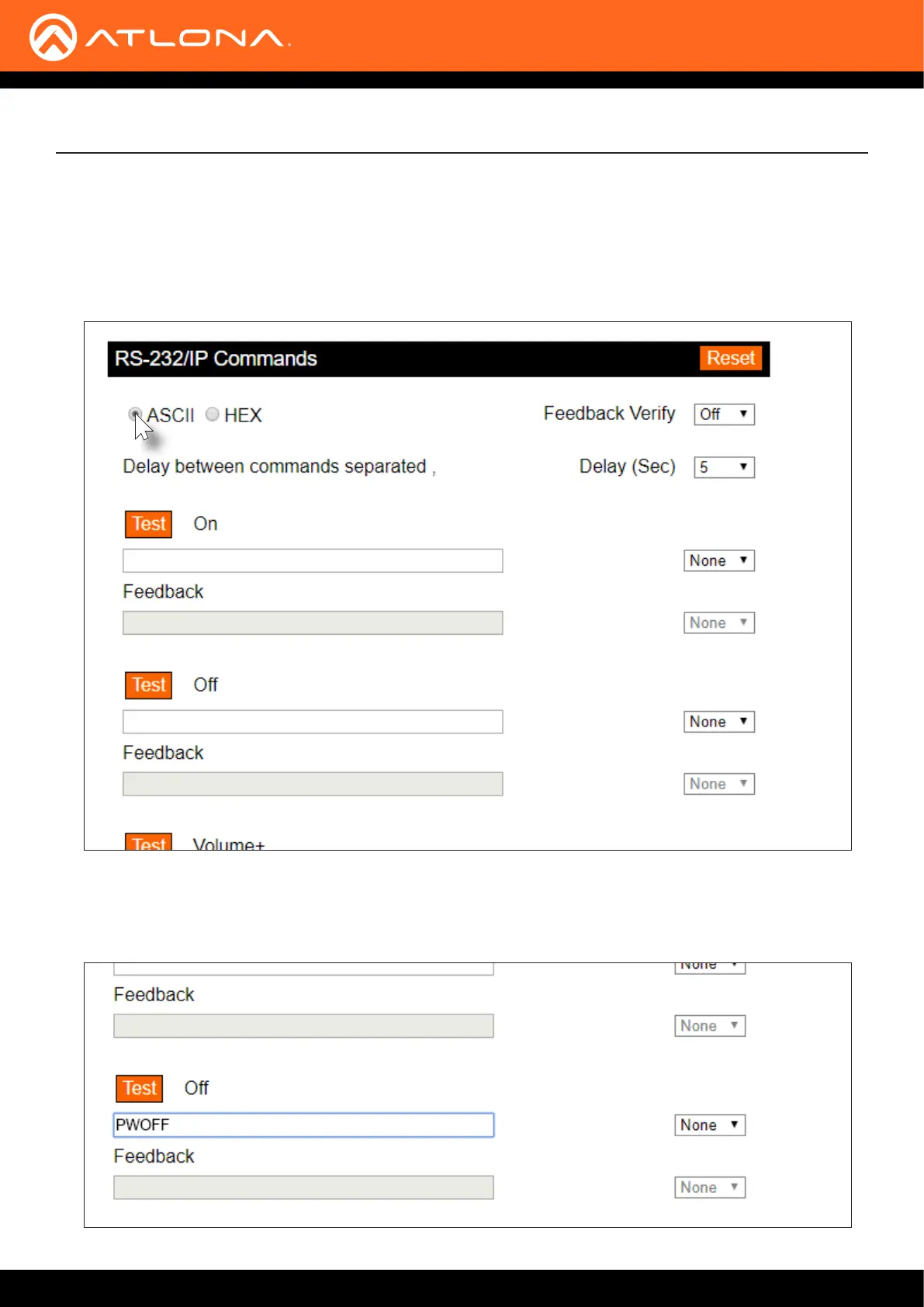Open disabled None dropdown beside On Feedback
924x1307 pixels.
click(718, 622)
